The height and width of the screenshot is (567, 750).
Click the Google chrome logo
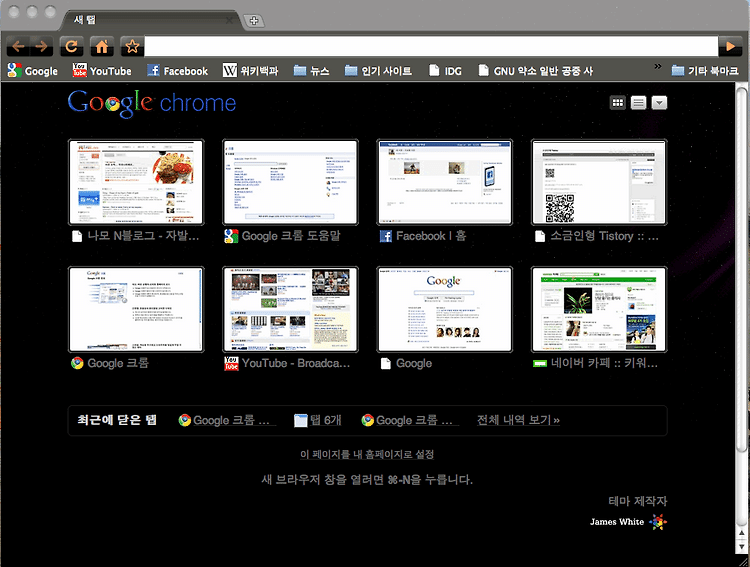[x=152, y=103]
